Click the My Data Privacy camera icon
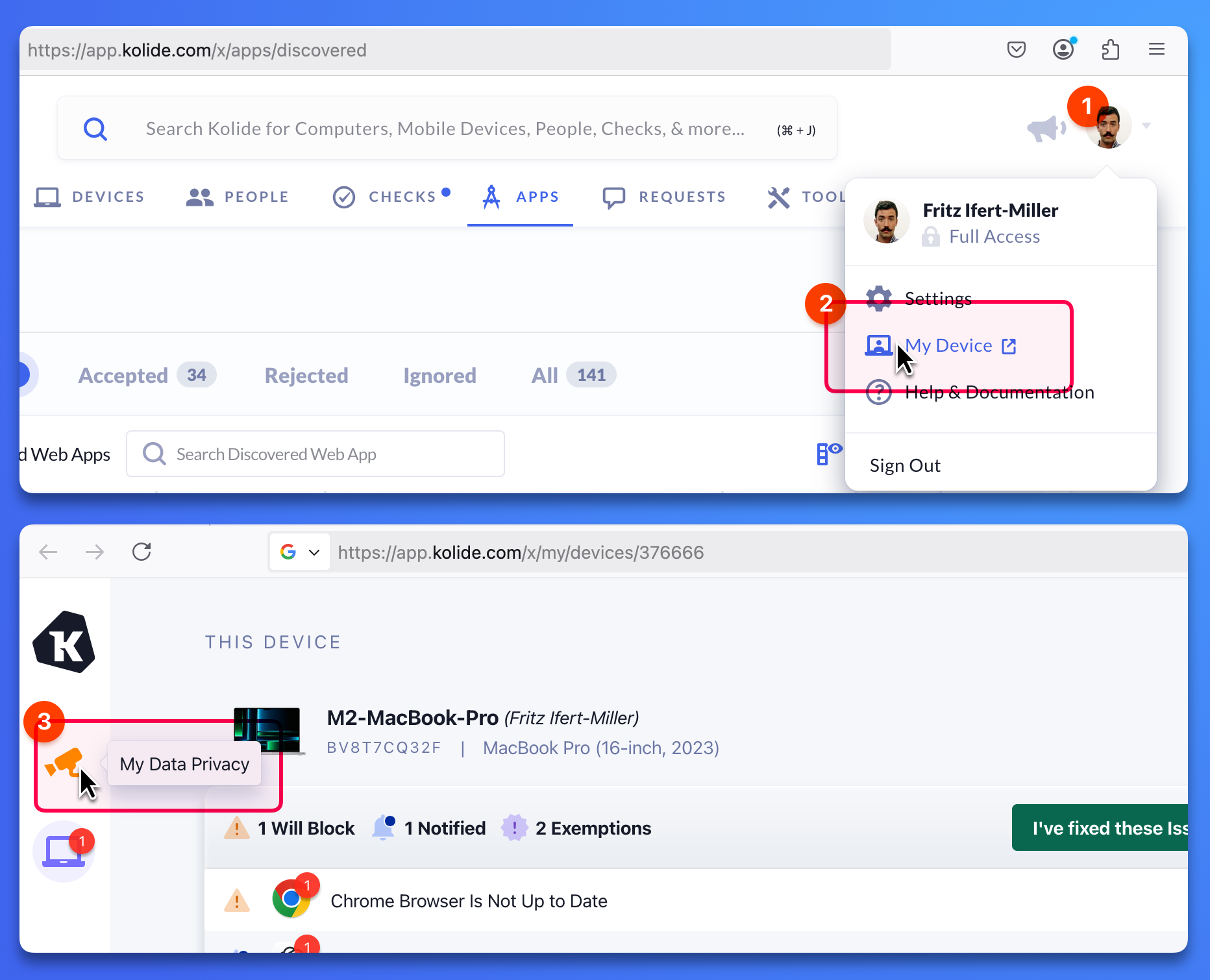1210x980 pixels. (64, 763)
